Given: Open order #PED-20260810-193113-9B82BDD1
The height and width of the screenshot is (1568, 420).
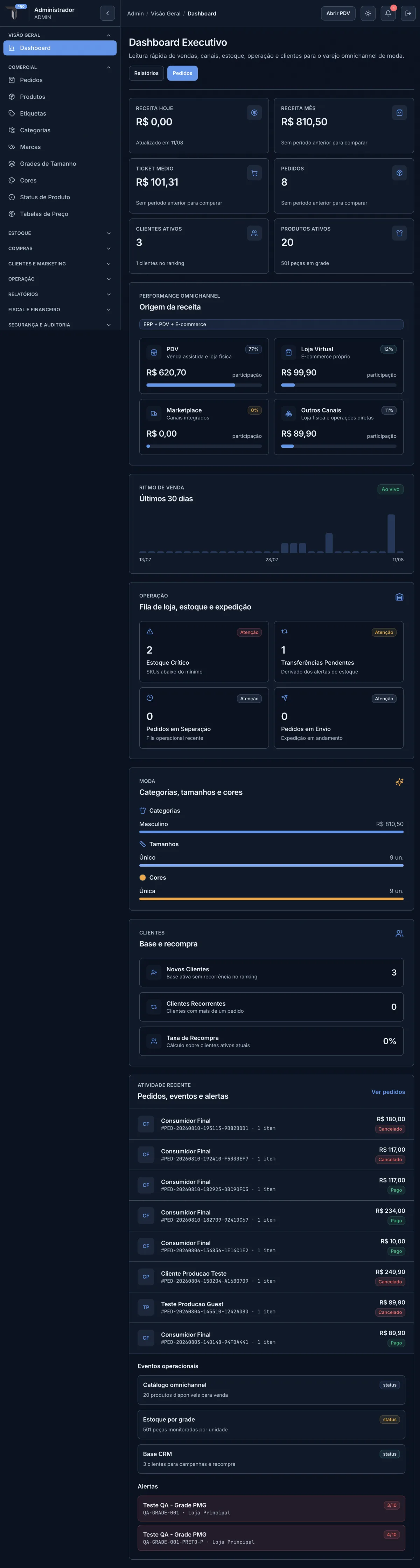Looking at the screenshot, I should [272, 1124].
